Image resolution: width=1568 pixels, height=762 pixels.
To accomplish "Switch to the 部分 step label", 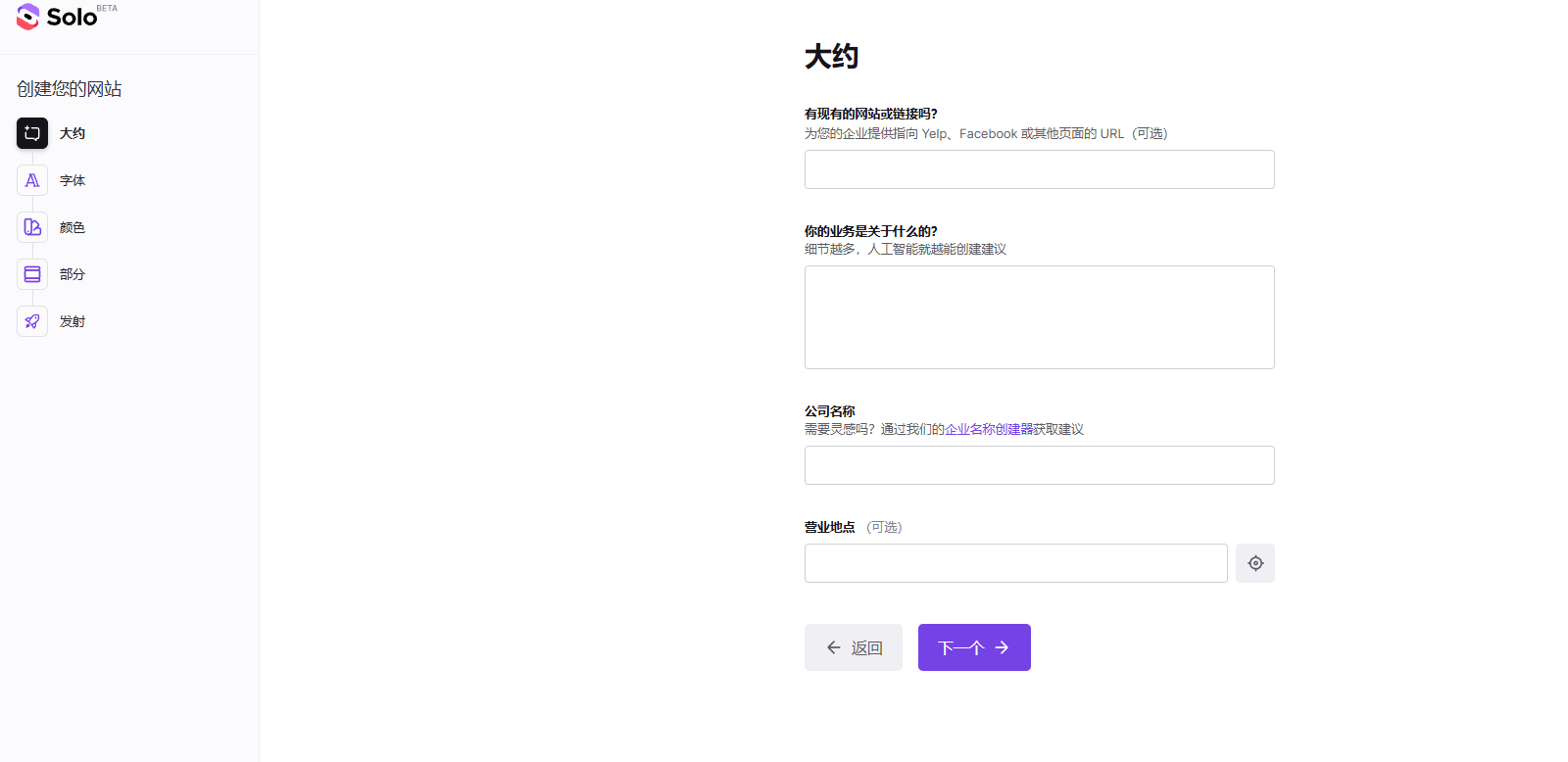I will coord(73,274).
